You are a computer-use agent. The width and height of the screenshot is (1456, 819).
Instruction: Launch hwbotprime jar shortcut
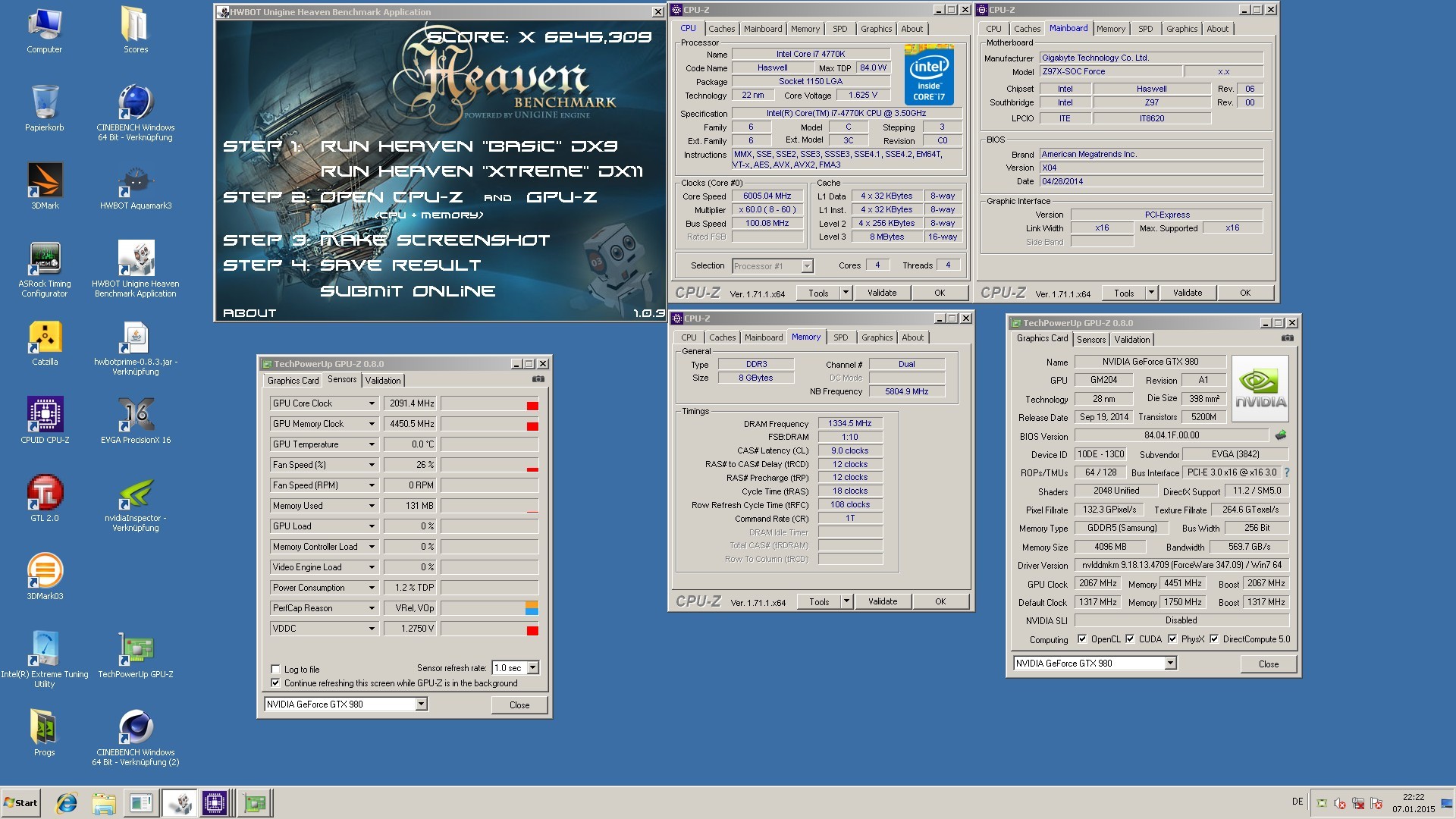point(136,348)
